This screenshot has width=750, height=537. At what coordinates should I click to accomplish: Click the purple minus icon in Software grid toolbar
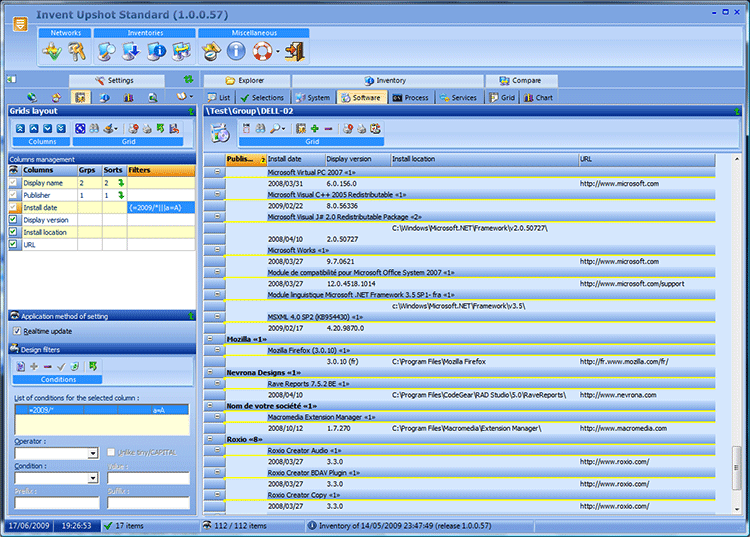[x=328, y=128]
